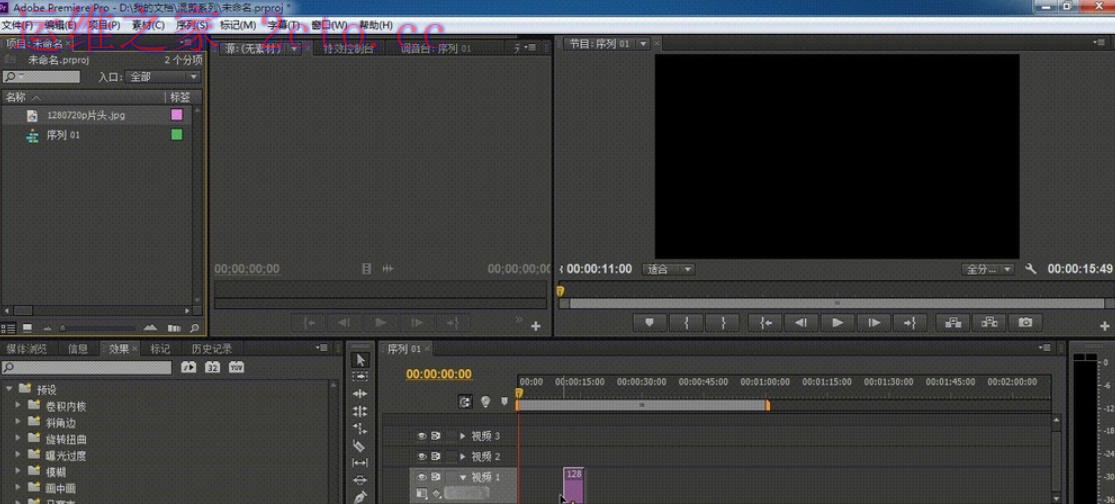Image resolution: width=1115 pixels, height=504 pixels.
Task: Filter accelerated effects icon
Action: tap(188, 368)
